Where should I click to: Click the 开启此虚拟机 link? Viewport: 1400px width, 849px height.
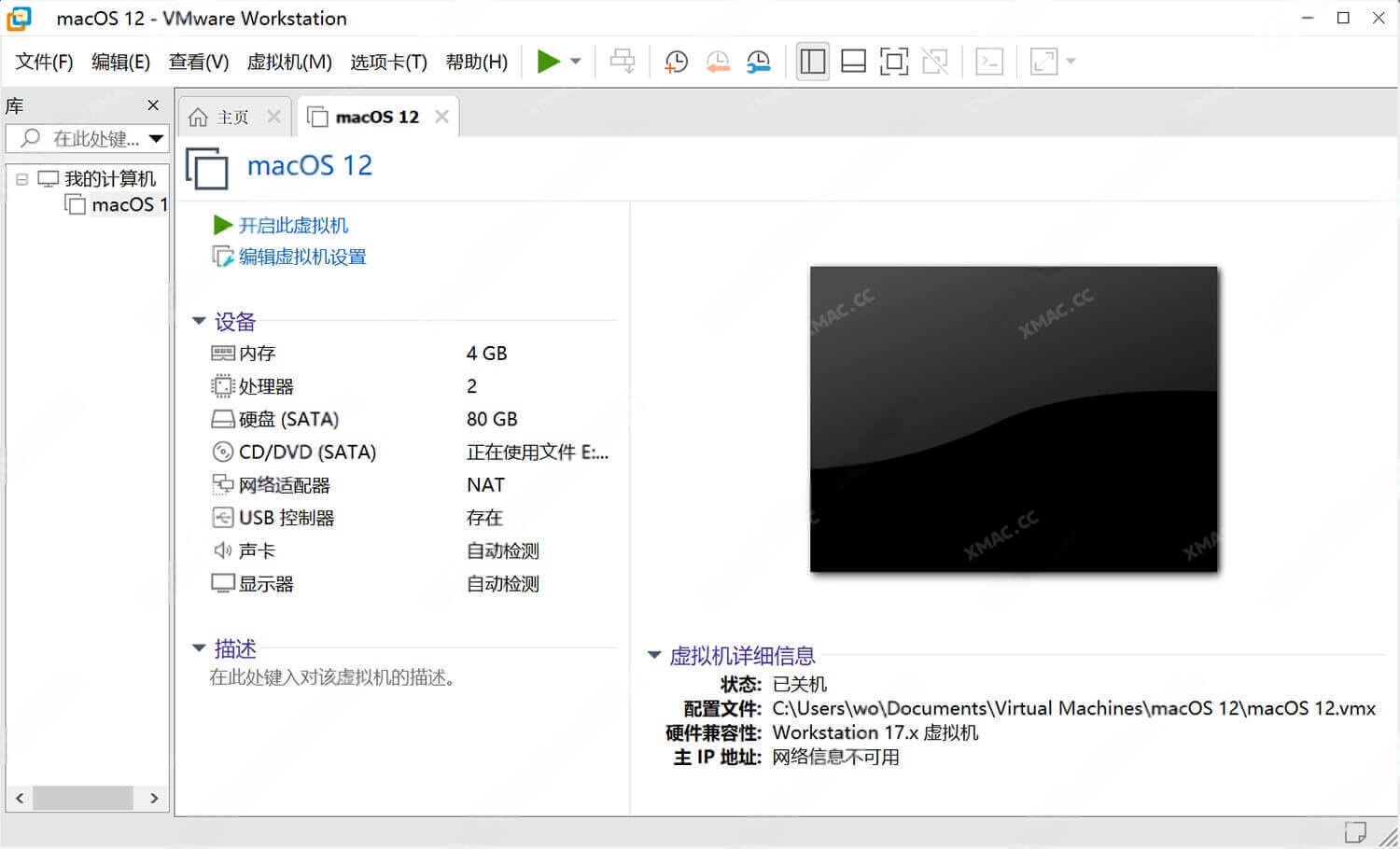292,224
